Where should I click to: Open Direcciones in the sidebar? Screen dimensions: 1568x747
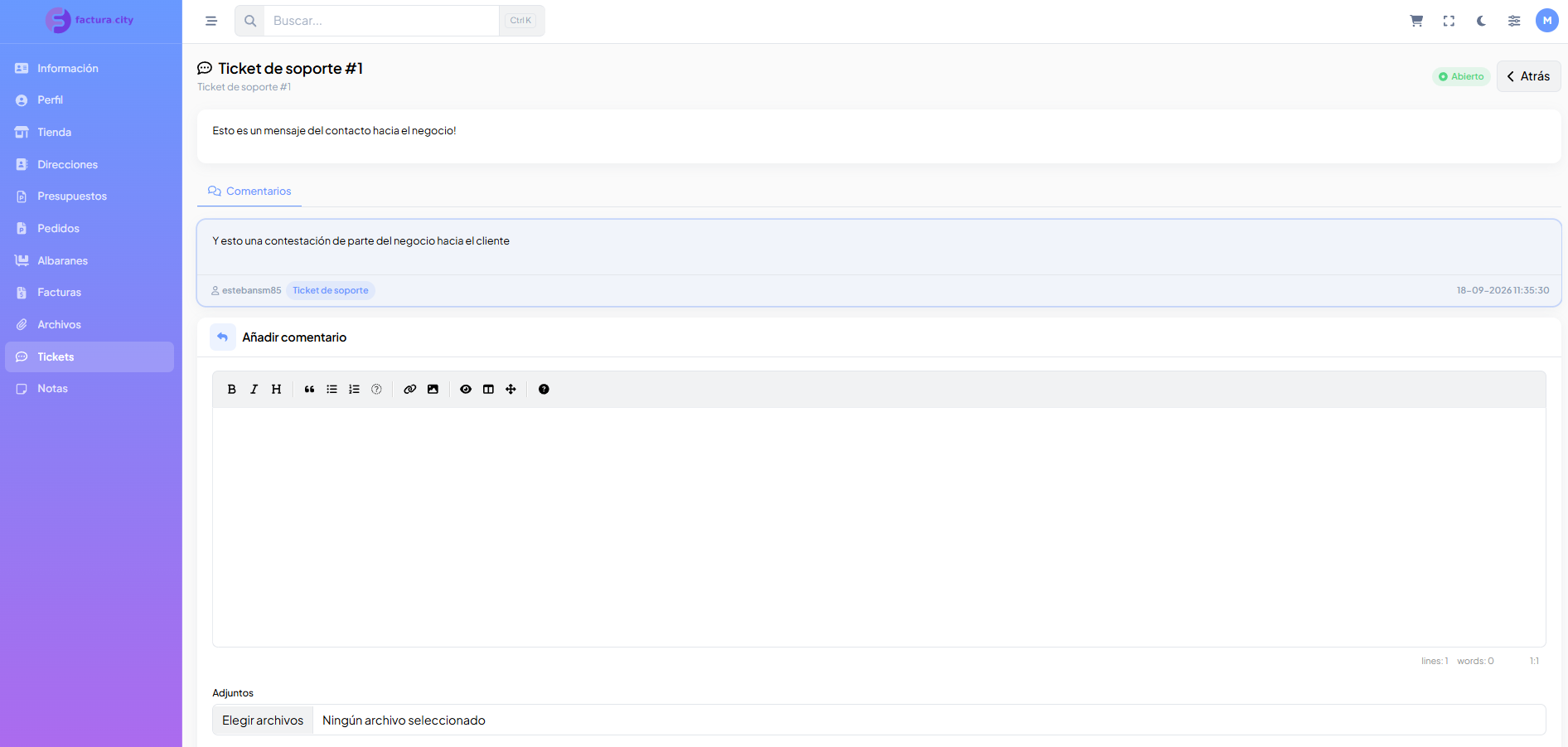(x=90, y=164)
